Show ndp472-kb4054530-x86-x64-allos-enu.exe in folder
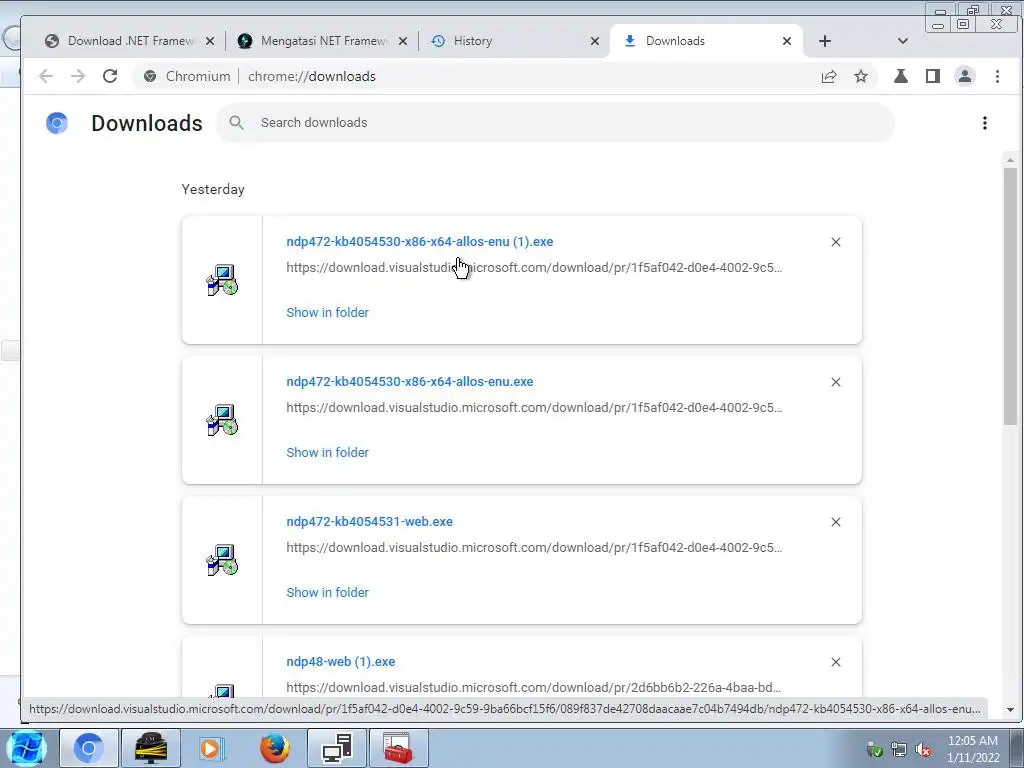Screen dimensions: 1024x768 point(327,453)
